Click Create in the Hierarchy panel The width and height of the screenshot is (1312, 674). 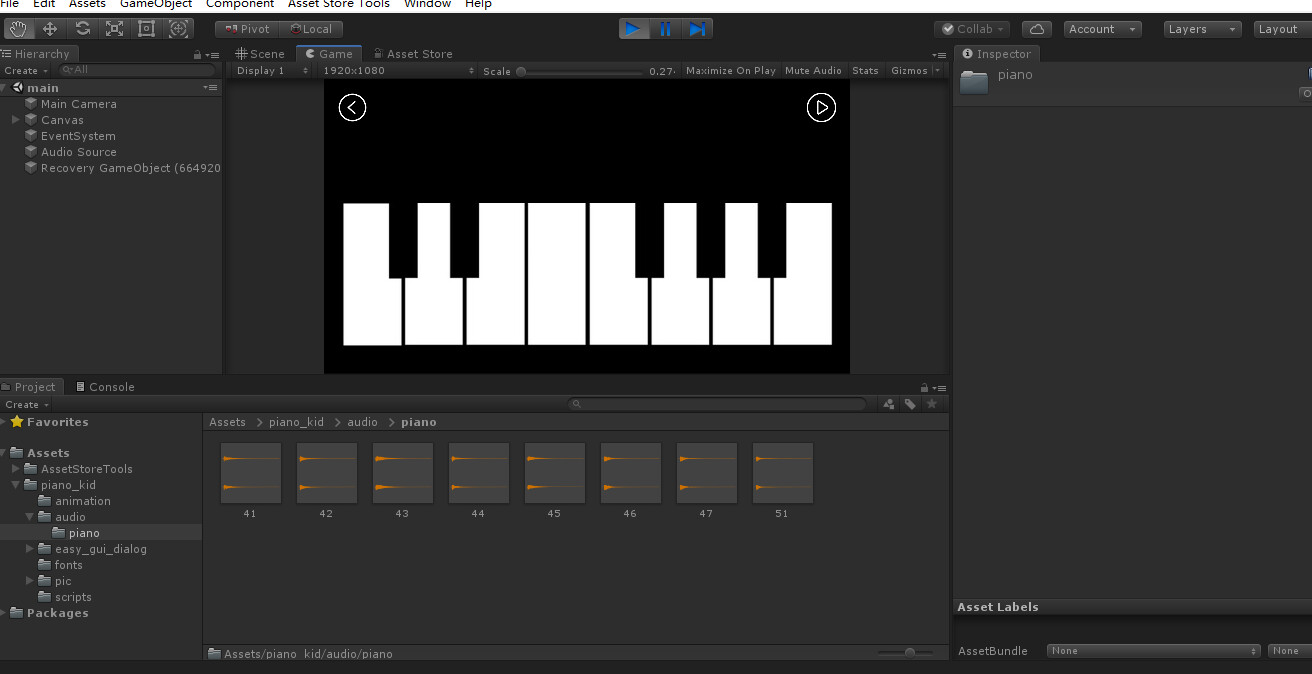pos(21,70)
